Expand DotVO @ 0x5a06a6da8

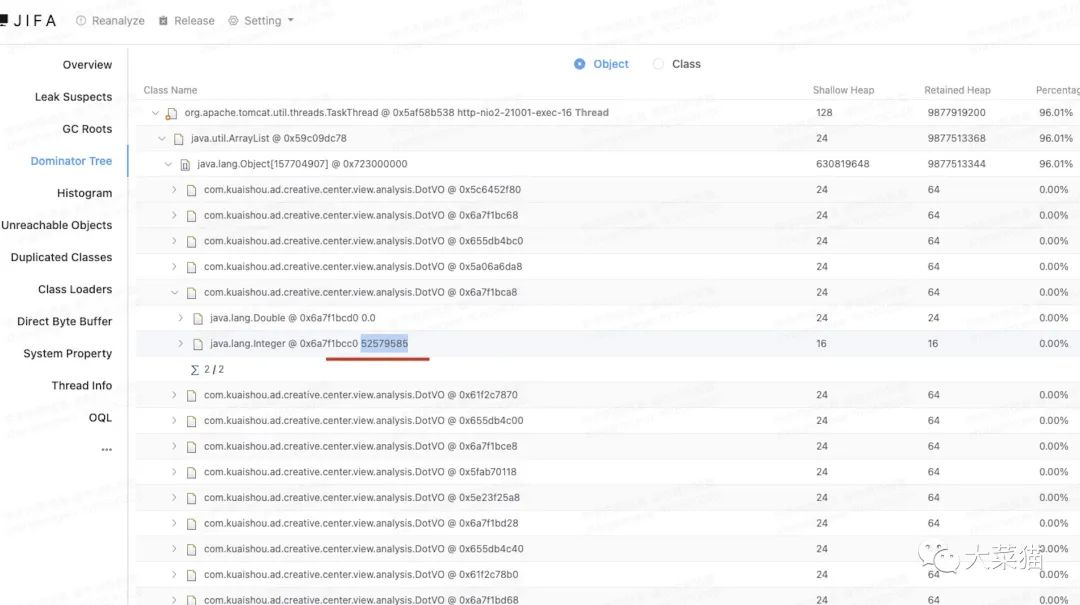pyautogui.click(x=174, y=267)
